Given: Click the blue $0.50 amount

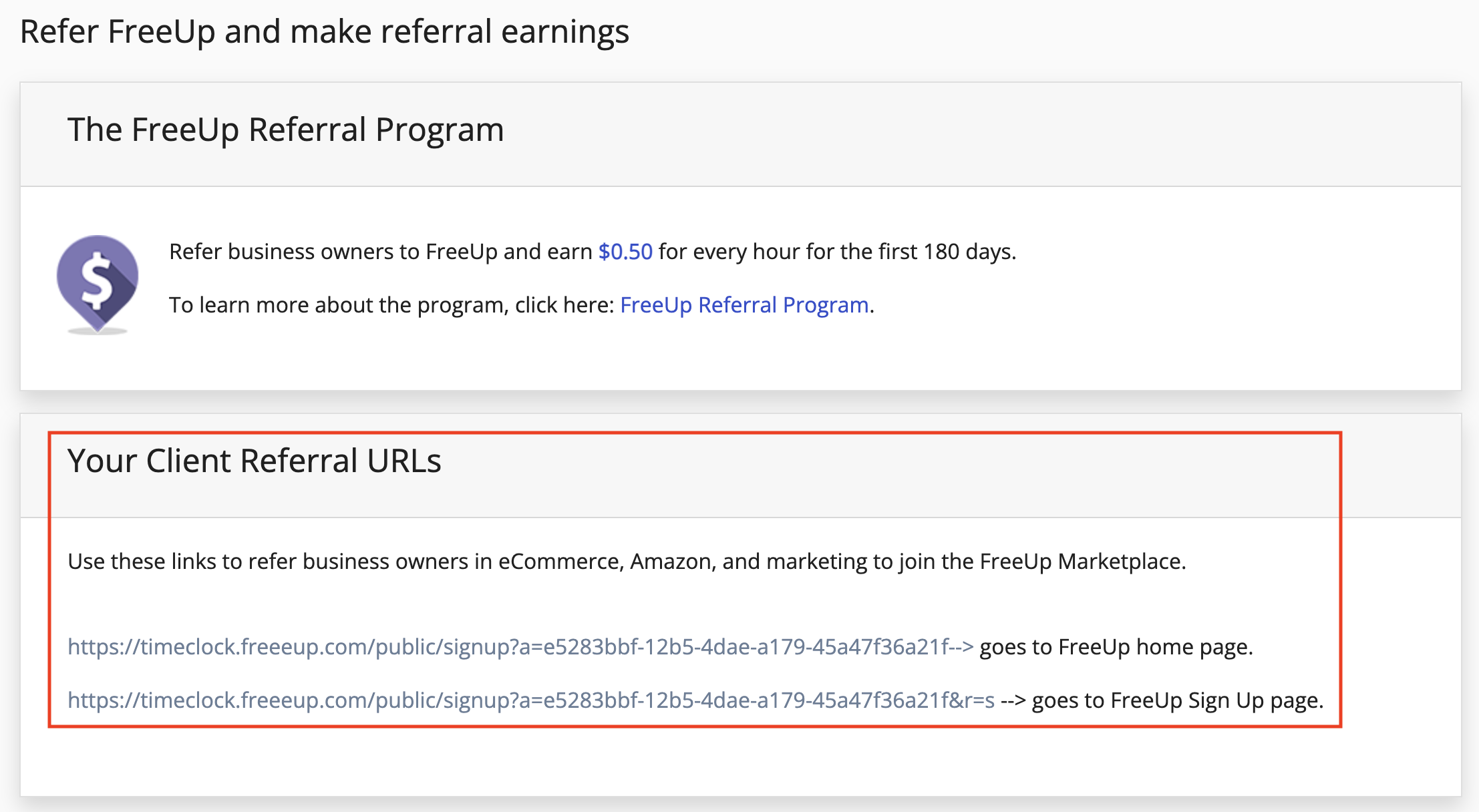Looking at the screenshot, I should point(625,252).
